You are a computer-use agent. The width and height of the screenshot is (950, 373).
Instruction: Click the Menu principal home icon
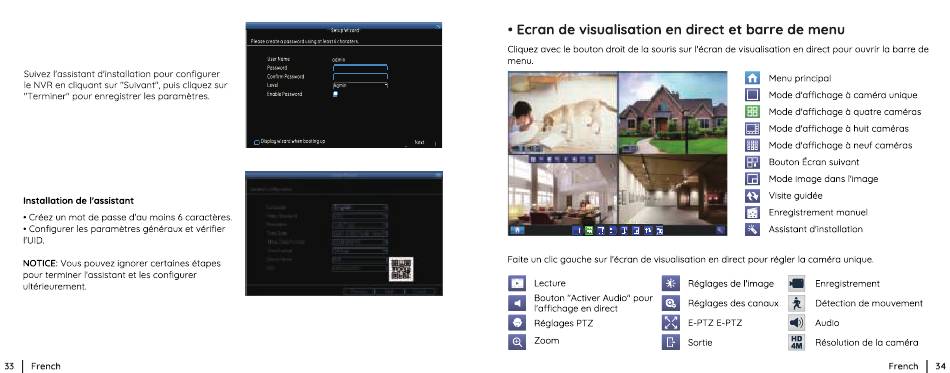pos(751,78)
